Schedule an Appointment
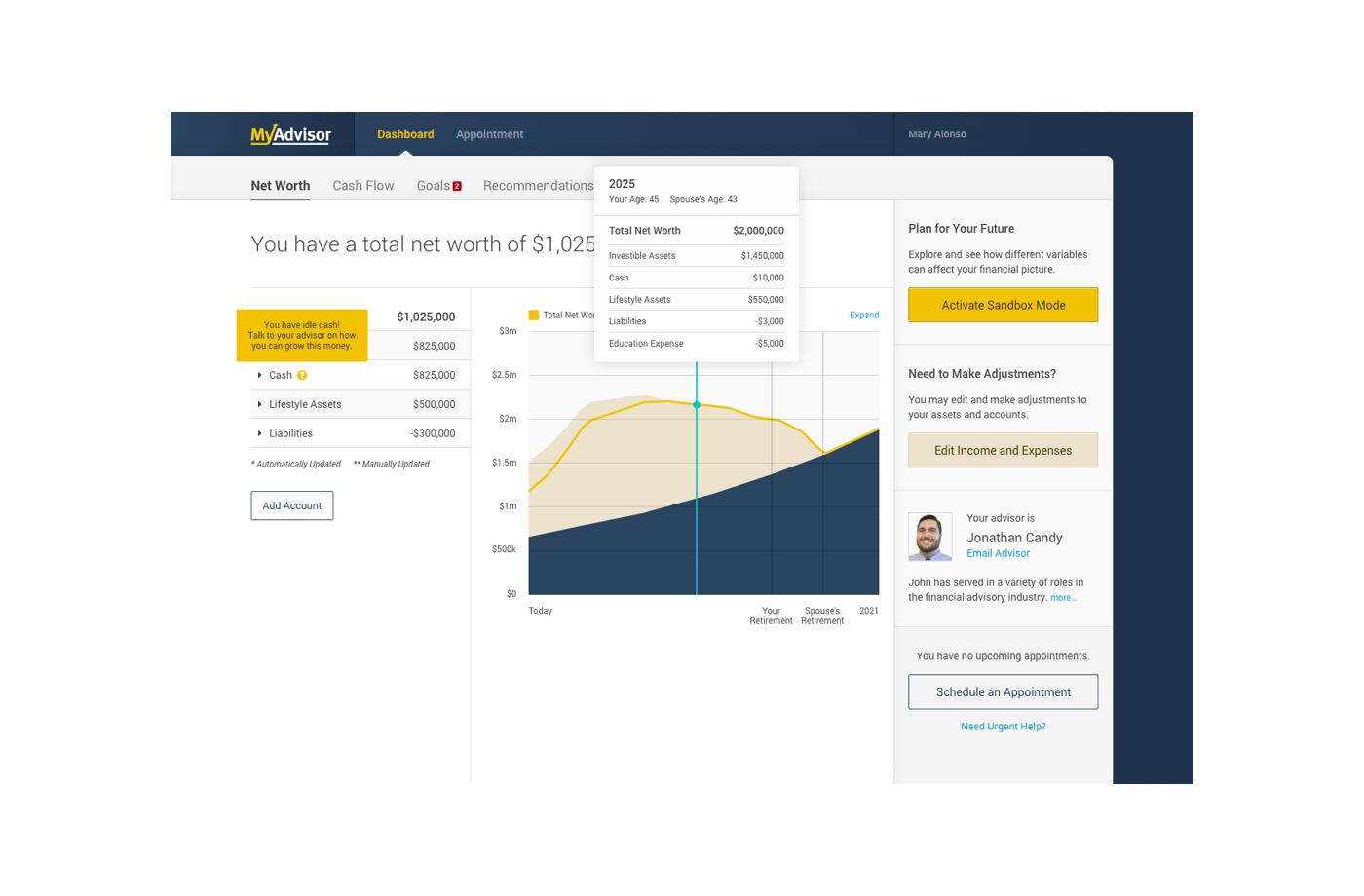 pos(1003,692)
